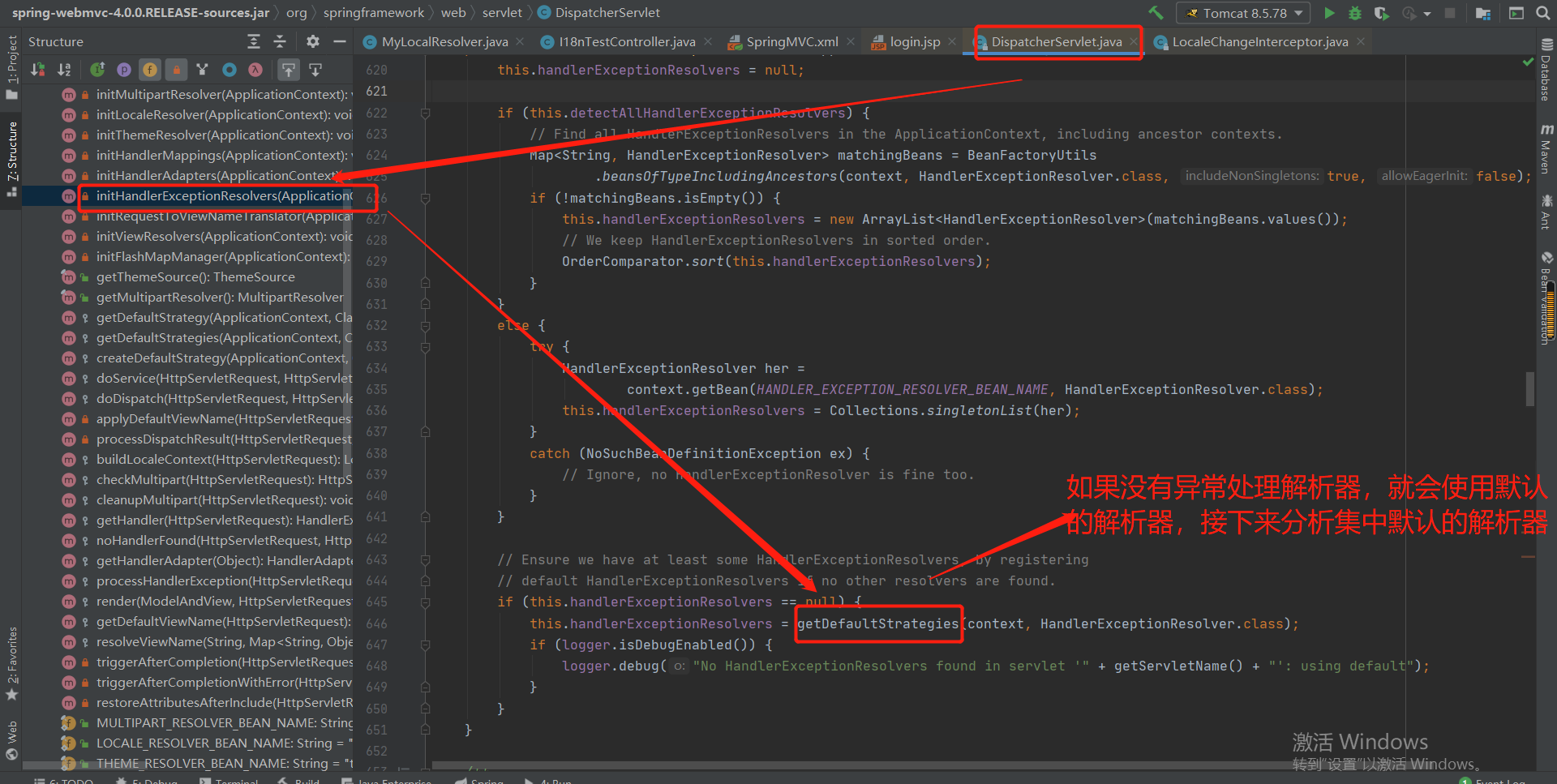Open the Project tool window side tab

pos(11,66)
